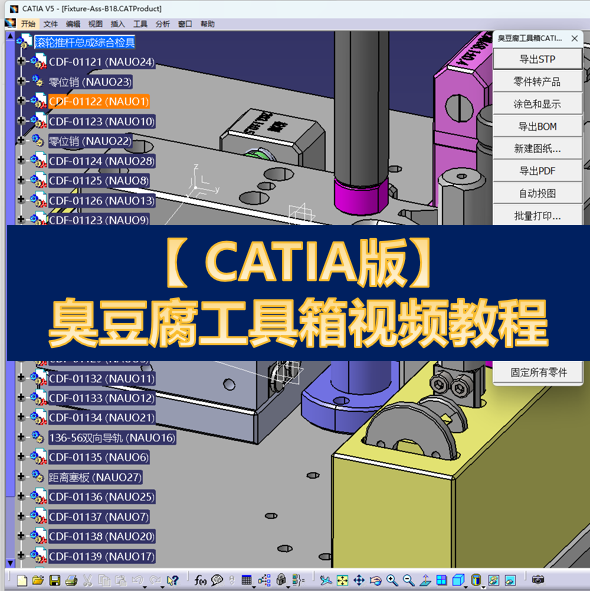This screenshot has height=591, width=590.
Task: Click the speech bubble comment icon
Action: pos(217,580)
